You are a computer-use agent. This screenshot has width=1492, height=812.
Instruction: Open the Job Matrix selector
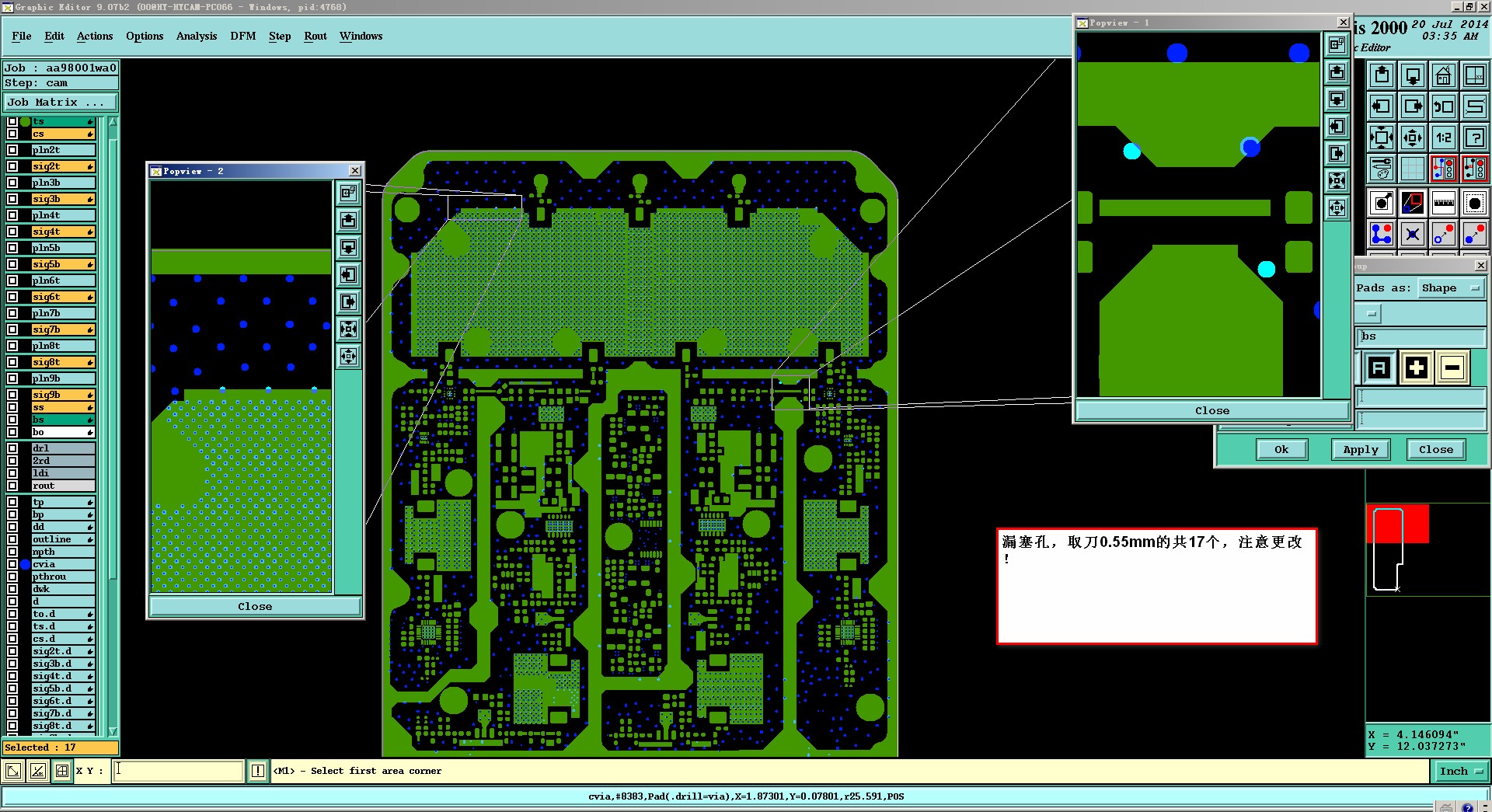click(x=61, y=103)
